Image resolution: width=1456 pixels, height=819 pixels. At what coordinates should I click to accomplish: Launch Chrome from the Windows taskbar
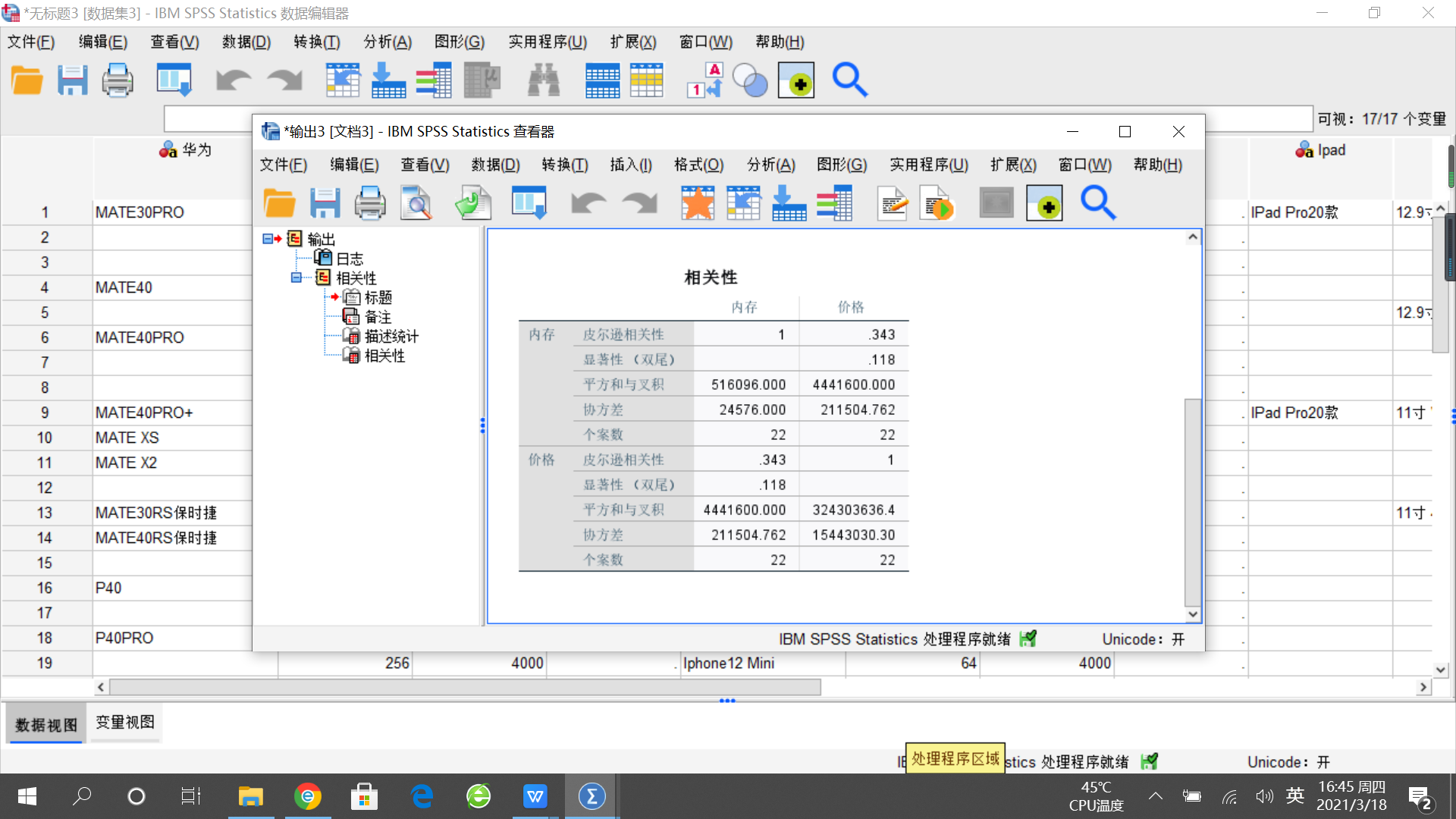pyautogui.click(x=308, y=796)
